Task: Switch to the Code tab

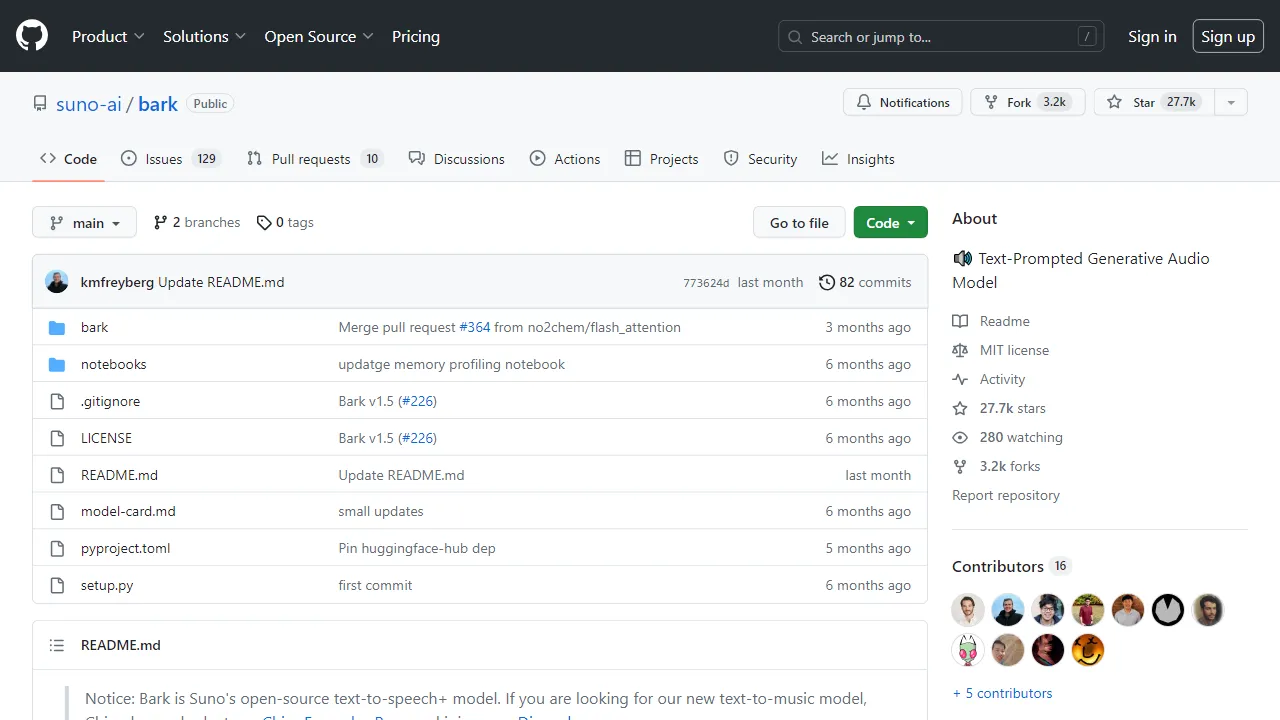Action: [68, 159]
